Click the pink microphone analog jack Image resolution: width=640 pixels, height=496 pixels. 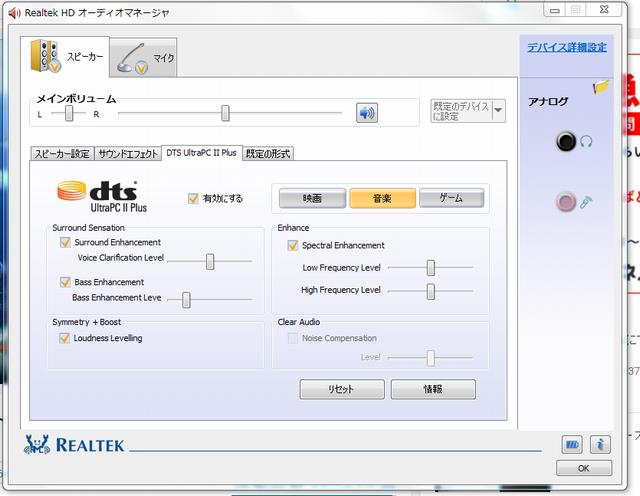pos(566,202)
